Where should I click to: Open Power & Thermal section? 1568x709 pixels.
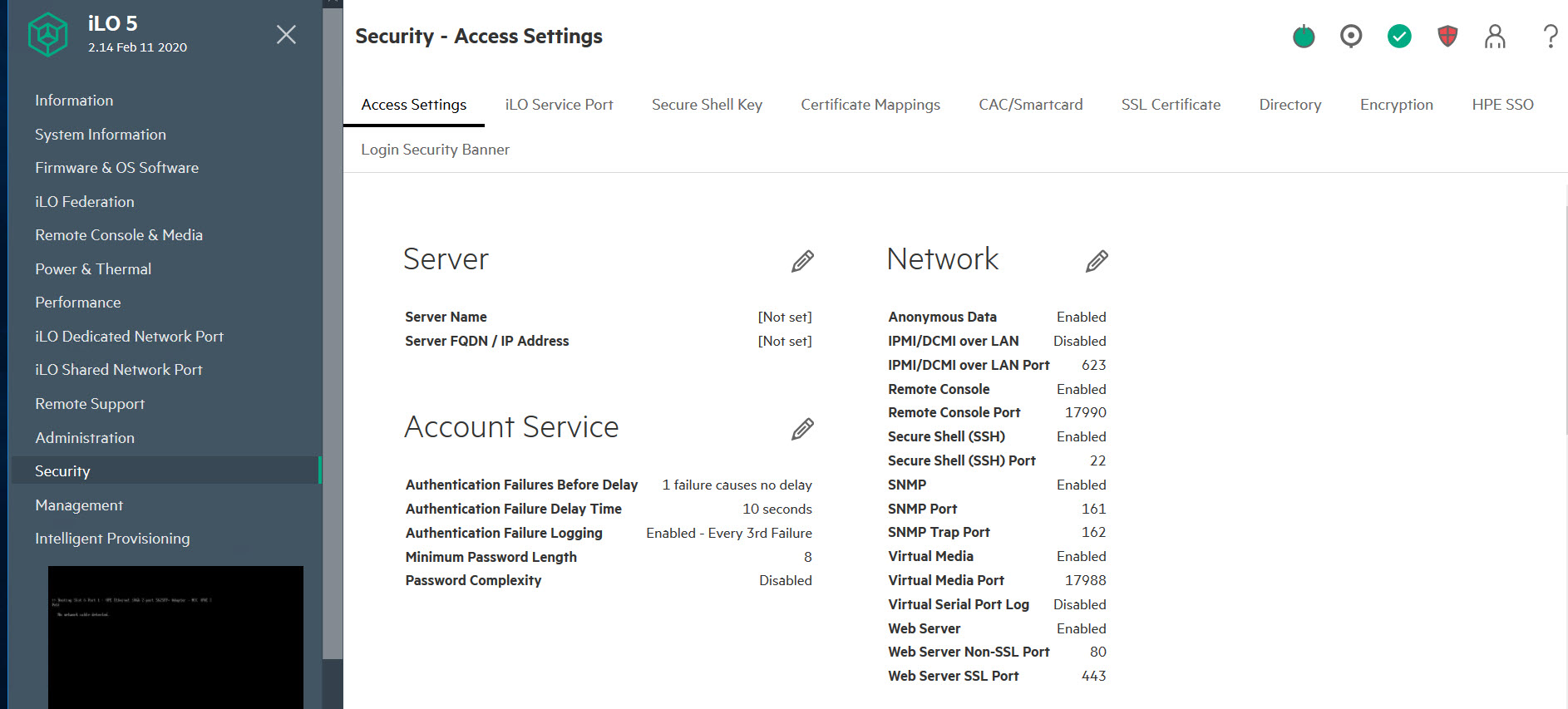(93, 269)
